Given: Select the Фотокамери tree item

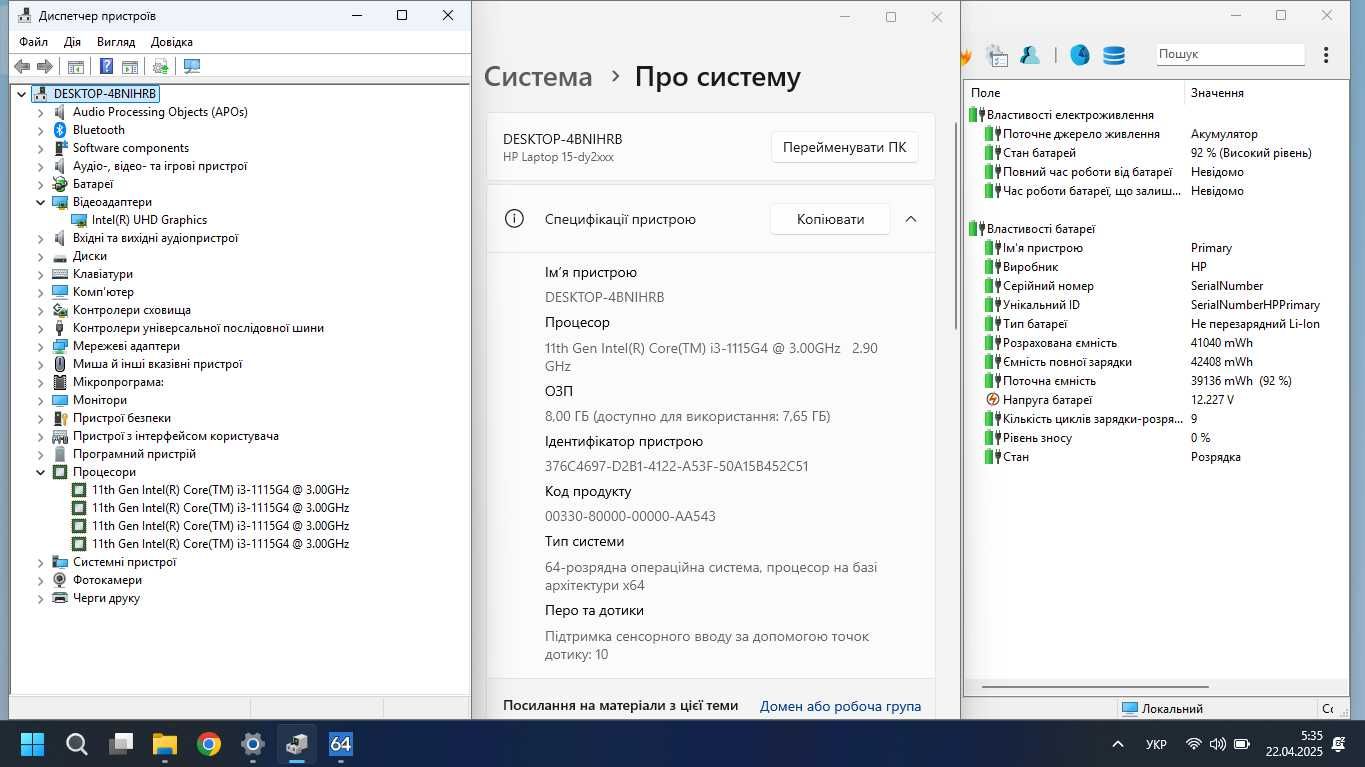Looking at the screenshot, I should tap(107, 580).
